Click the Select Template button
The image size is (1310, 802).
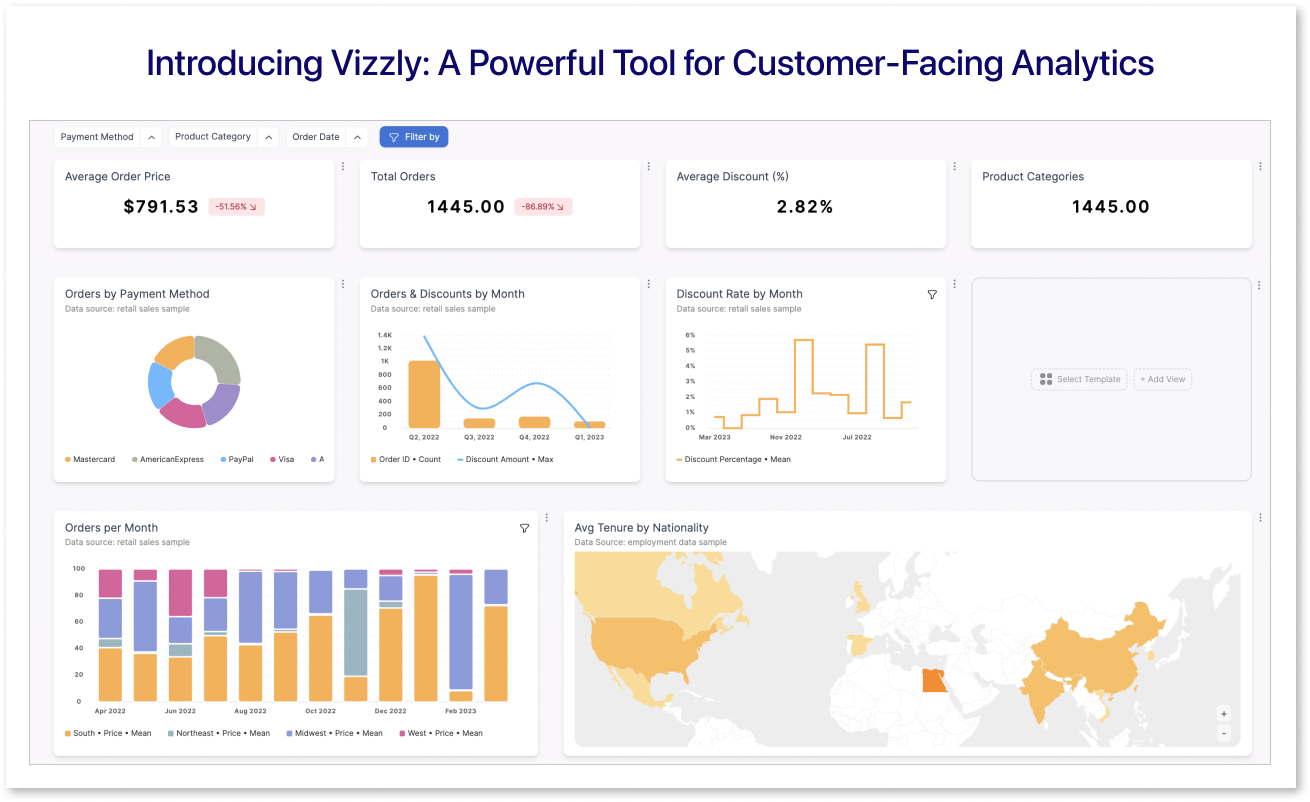tap(1080, 379)
